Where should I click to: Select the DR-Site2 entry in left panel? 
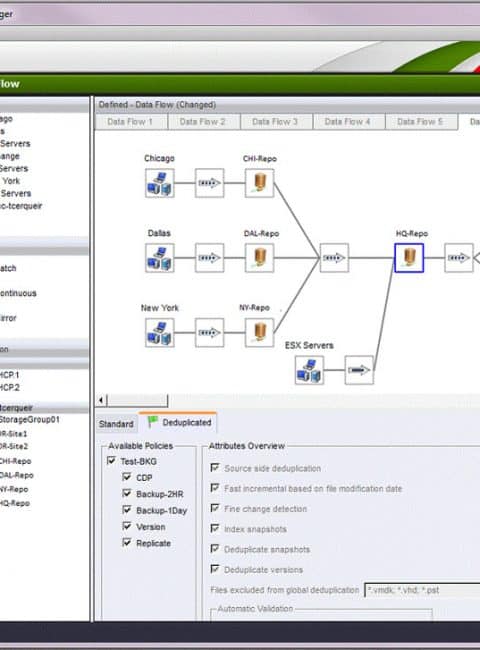[x=14, y=446]
